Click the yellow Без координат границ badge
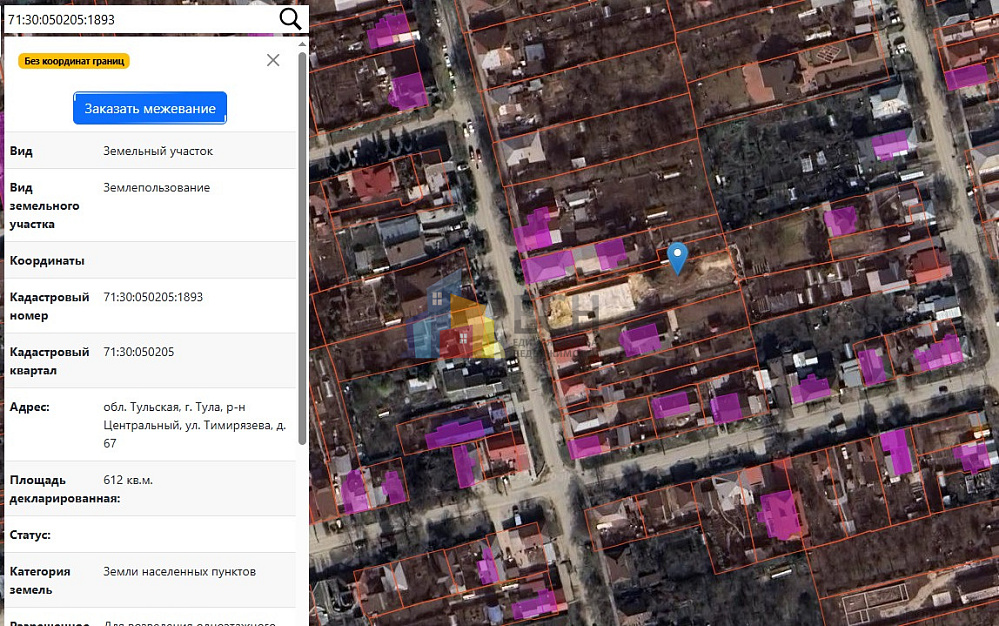The width and height of the screenshot is (999, 626). click(75, 61)
